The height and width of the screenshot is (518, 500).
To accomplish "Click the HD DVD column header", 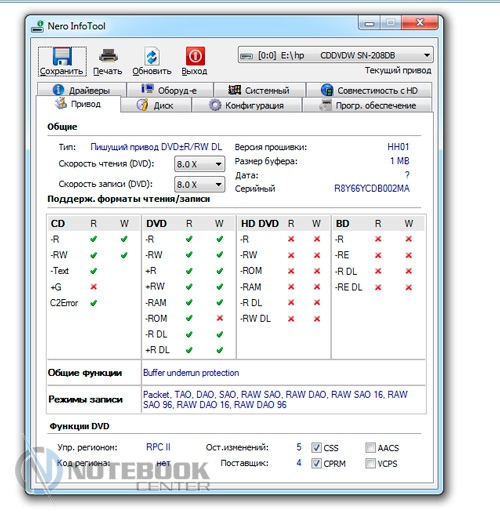I will pyautogui.click(x=260, y=223).
